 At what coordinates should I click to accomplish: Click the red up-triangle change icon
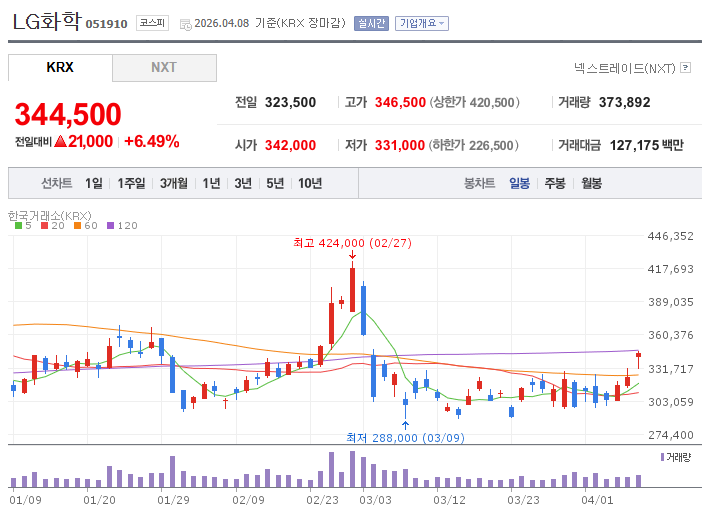pos(60,142)
